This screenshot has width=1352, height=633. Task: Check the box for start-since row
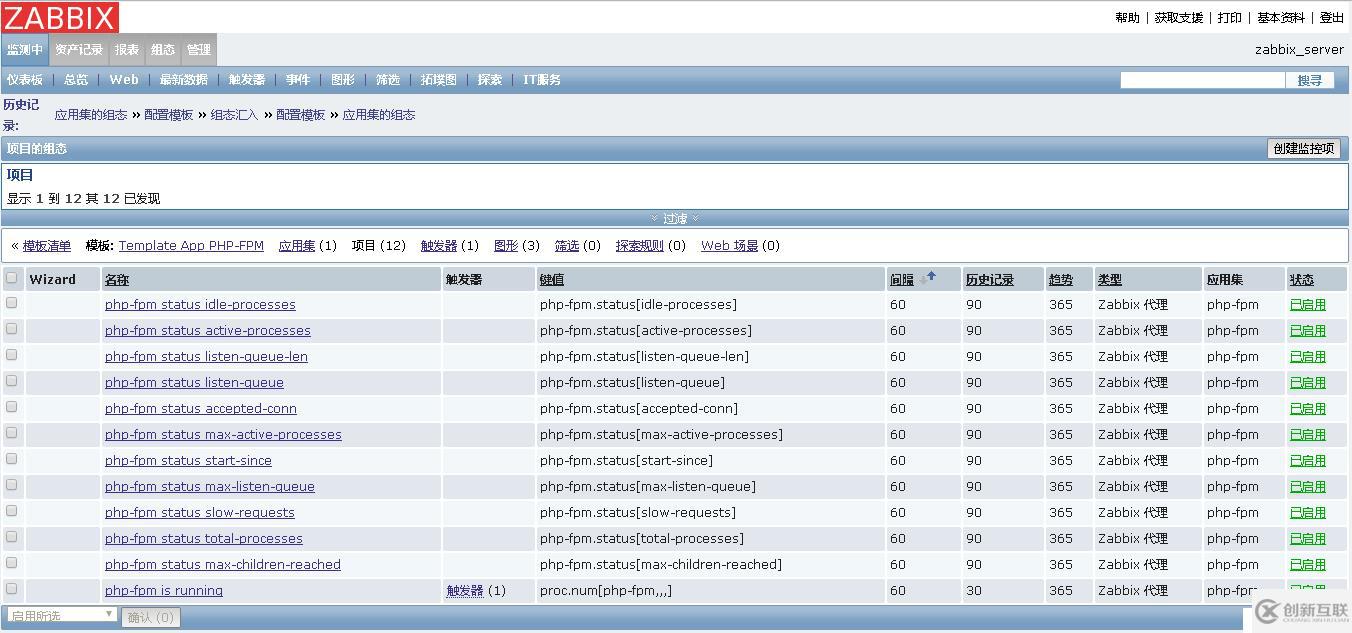tap(12, 458)
